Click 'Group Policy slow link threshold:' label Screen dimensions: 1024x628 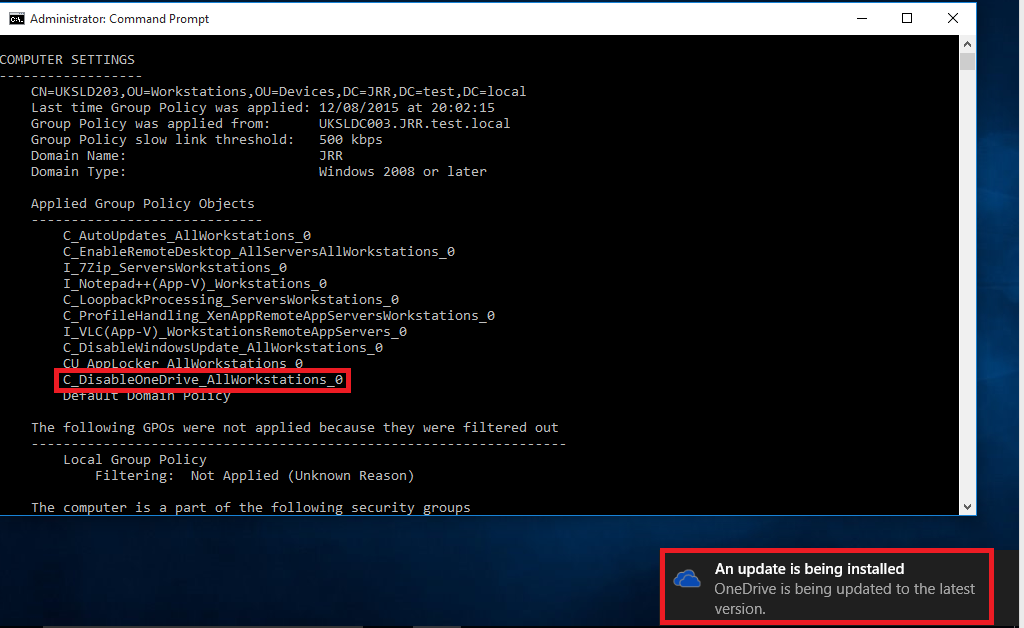[163, 140]
